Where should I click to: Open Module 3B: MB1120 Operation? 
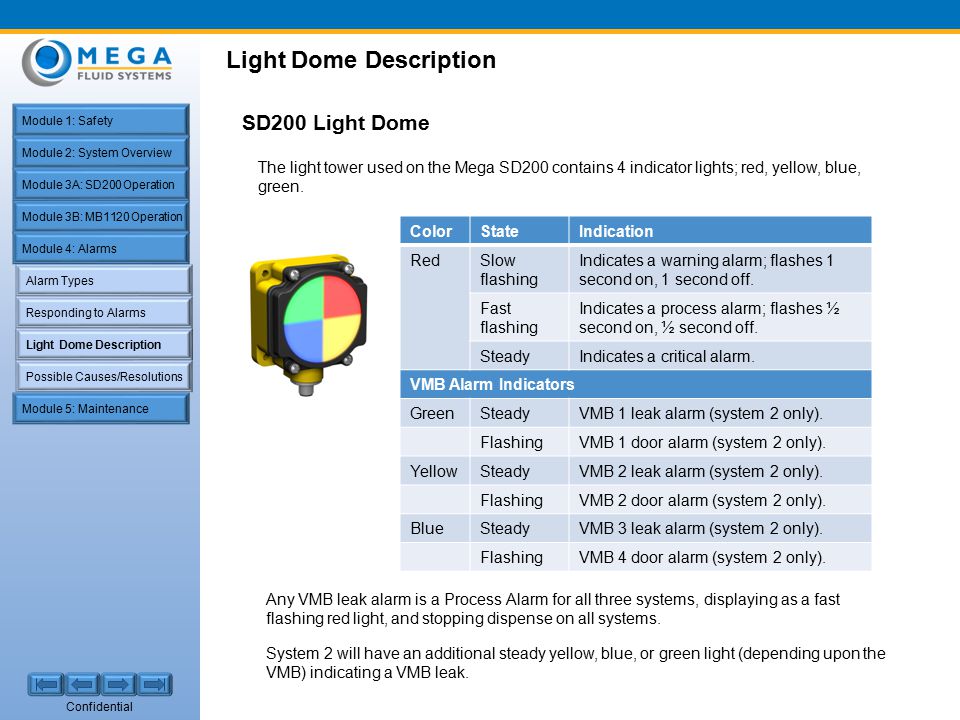click(x=100, y=216)
